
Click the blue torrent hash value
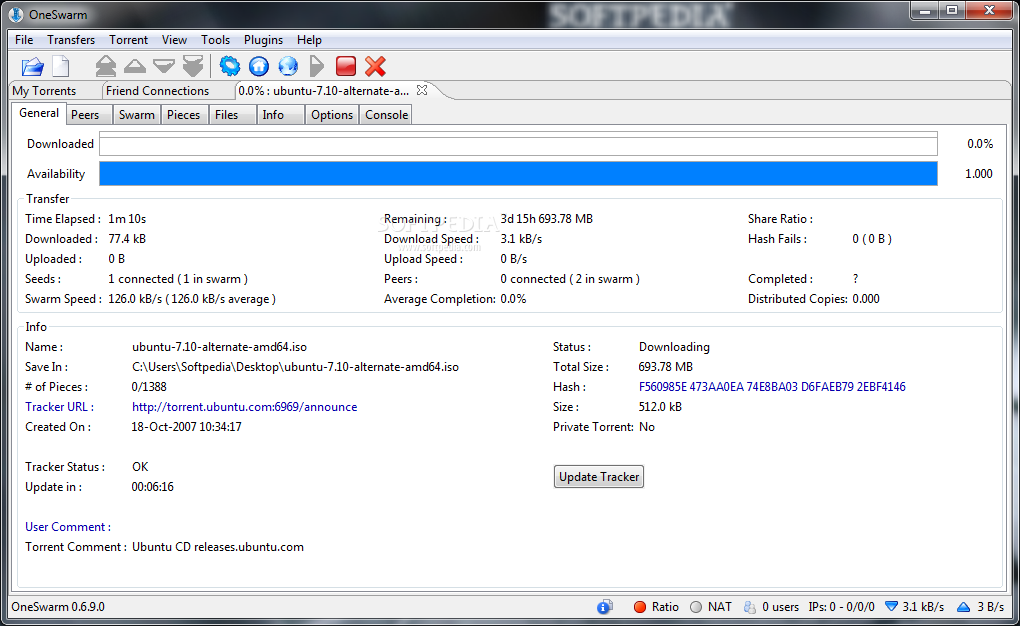pos(772,387)
